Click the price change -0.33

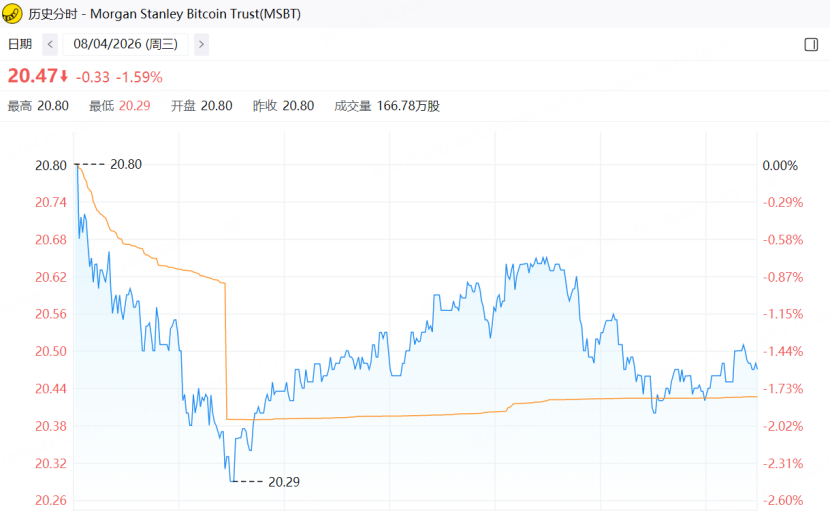pyautogui.click(x=93, y=77)
